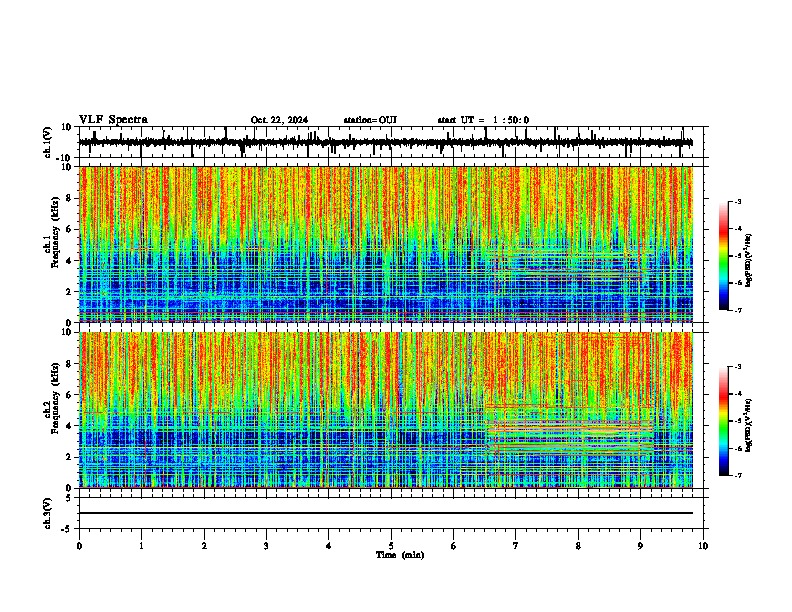The height and width of the screenshot is (612, 792).
Task: Click the "8" kHz tick on ch.1 spectrogram axis
Action: click(x=69, y=198)
